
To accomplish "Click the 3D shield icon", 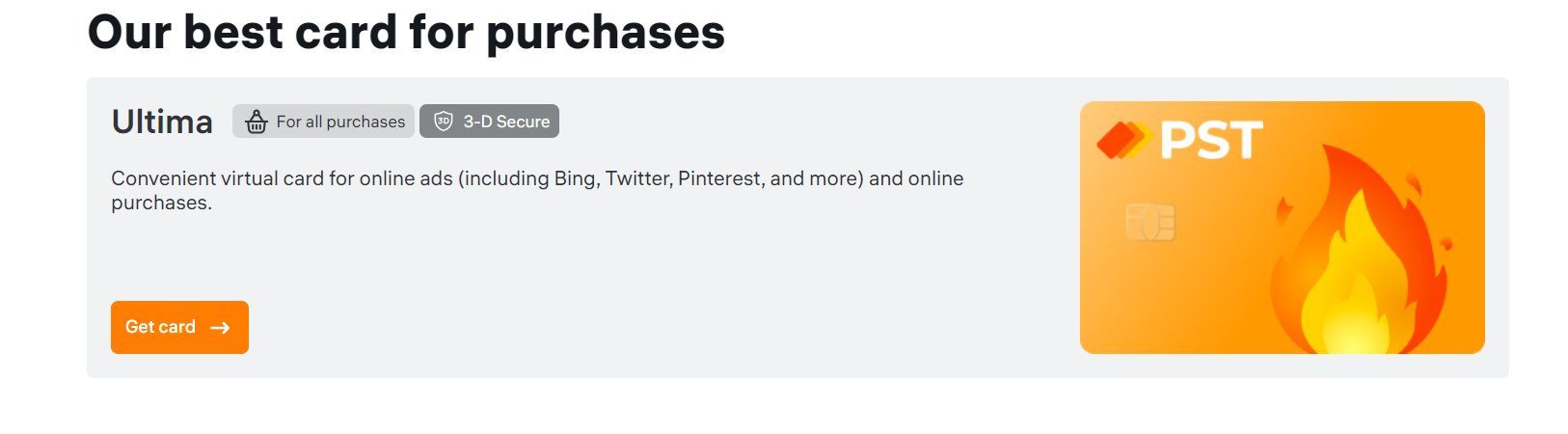I will pos(444,122).
